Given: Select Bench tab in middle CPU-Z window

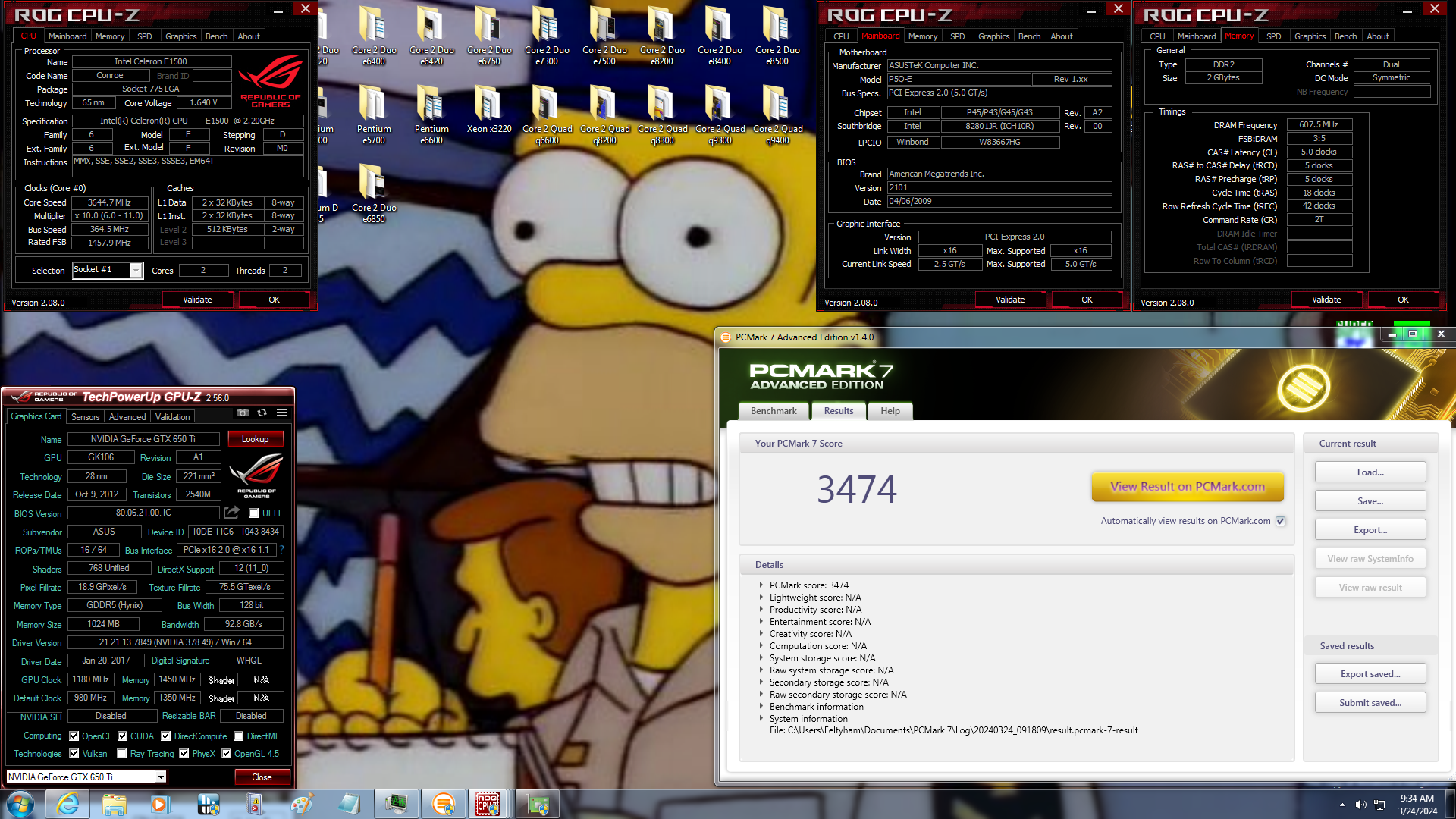Looking at the screenshot, I should 1029,36.
